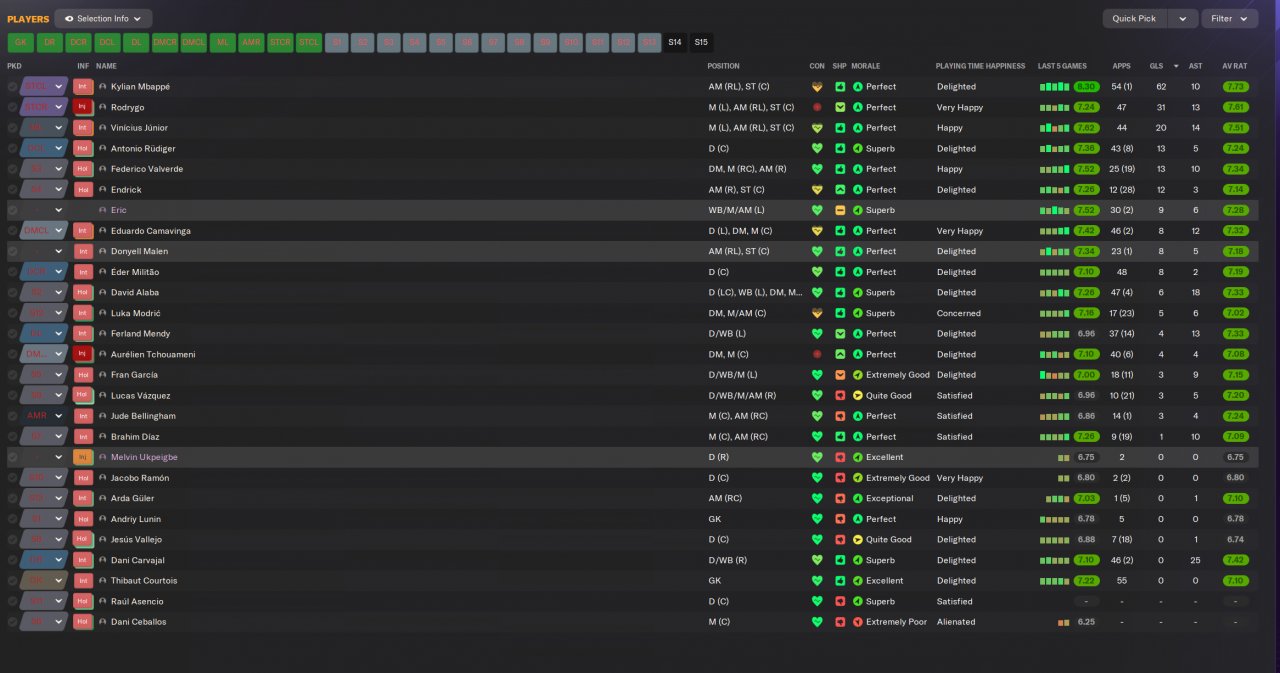Toggle the picked checkbox for Donyell Malen

coord(13,251)
